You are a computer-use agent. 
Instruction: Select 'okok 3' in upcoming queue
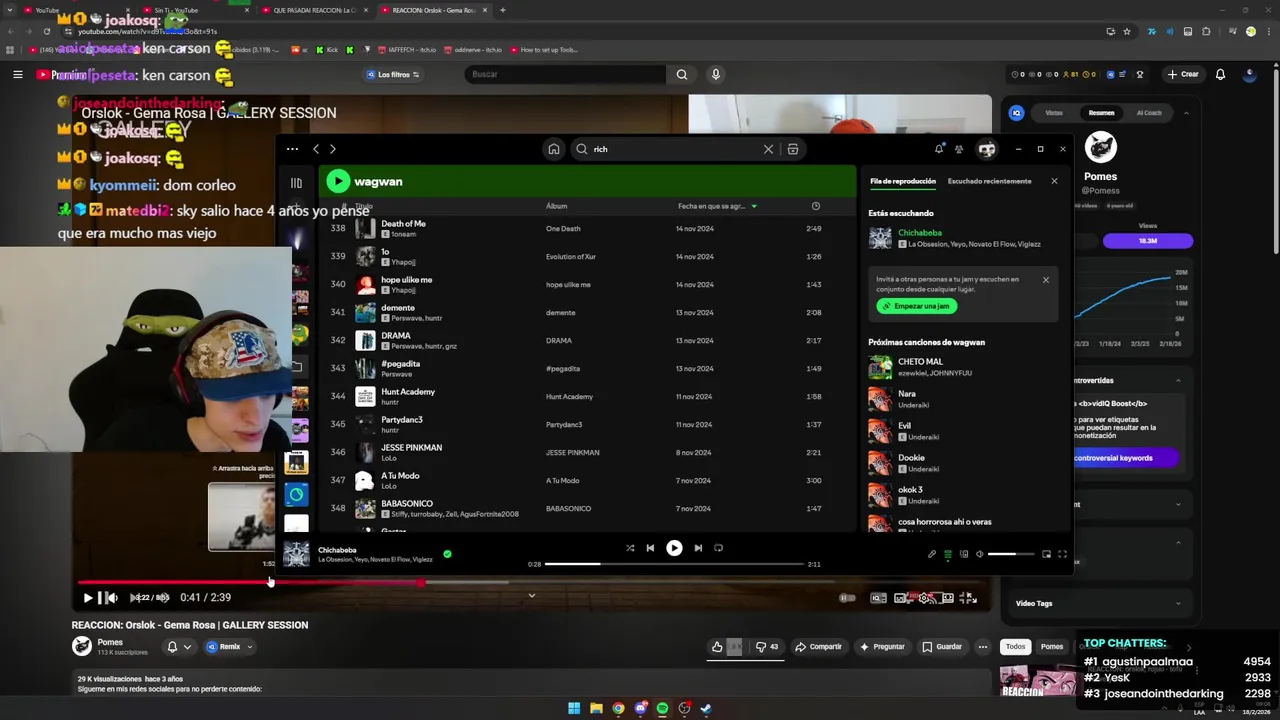coord(962,495)
